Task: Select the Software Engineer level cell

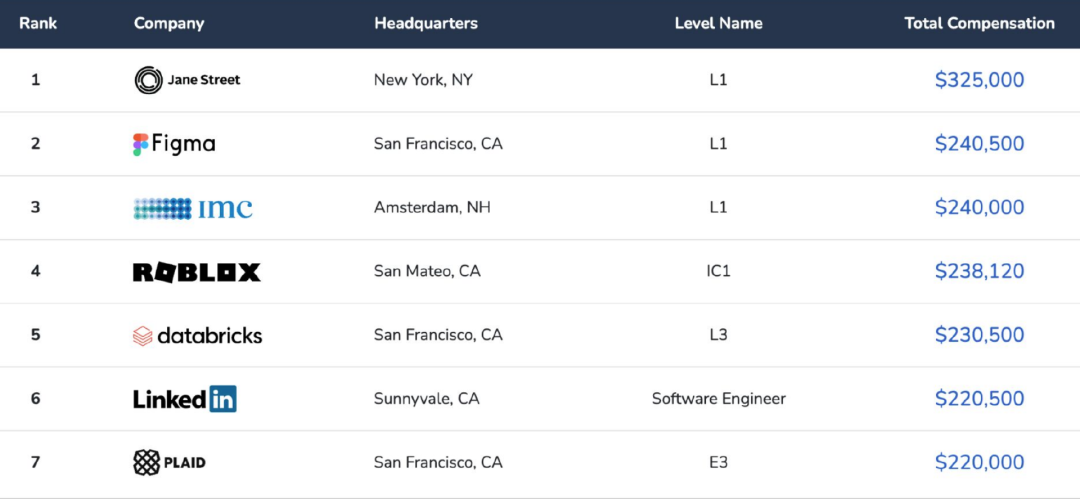Action: [x=718, y=399]
